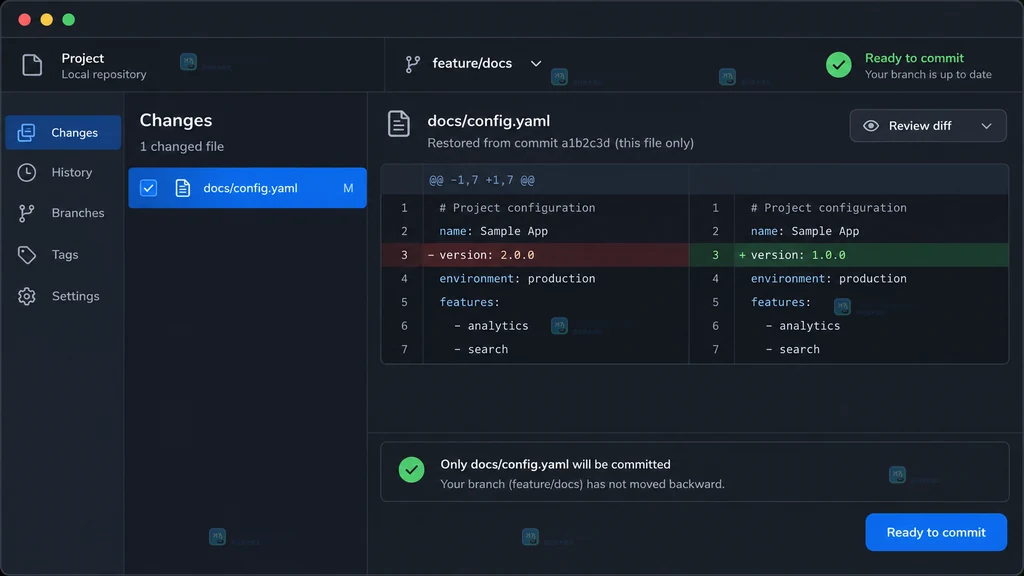The height and width of the screenshot is (576, 1024).
Task: Click the M modified status badge
Action: point(348,188)
